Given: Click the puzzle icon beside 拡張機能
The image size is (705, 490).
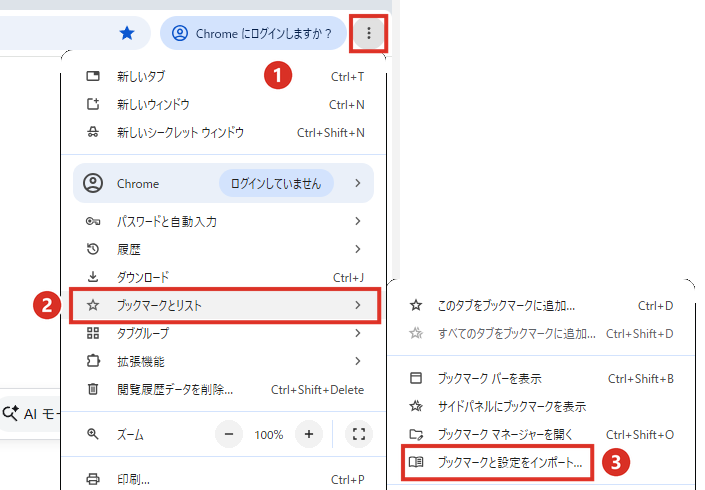Looking at the screenshot, I should coord(93,361).
